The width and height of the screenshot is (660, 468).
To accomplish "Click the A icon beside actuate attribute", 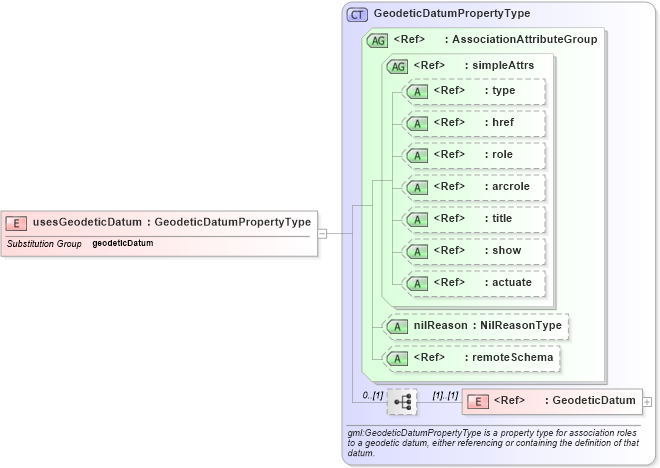I will [x=417, y=283].
